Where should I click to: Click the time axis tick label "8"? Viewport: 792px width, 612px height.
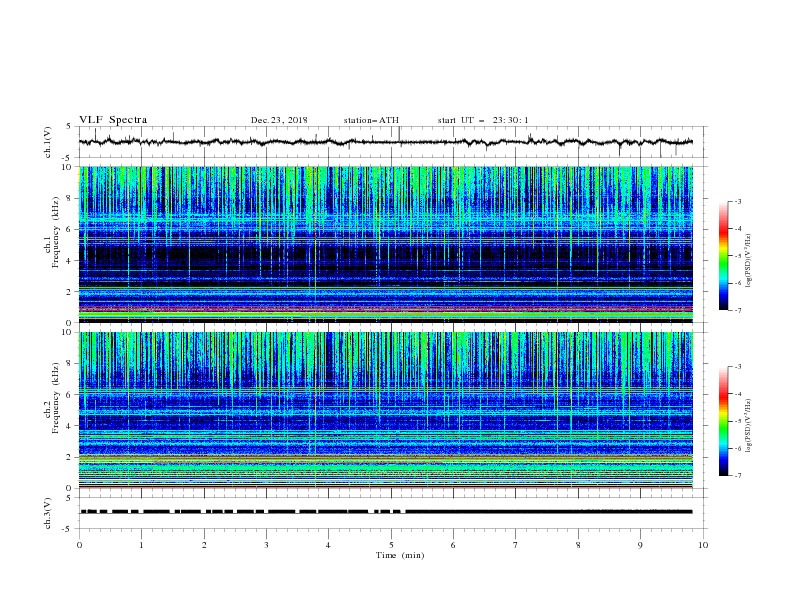578,545
